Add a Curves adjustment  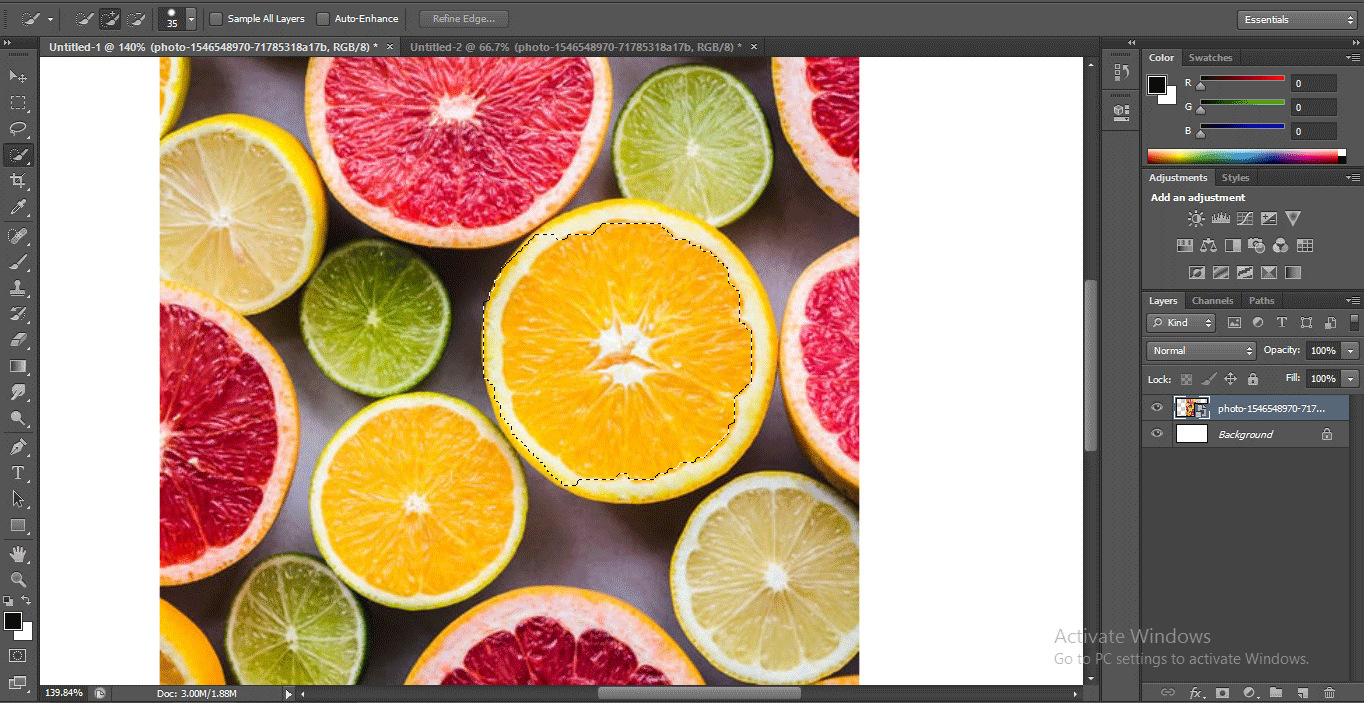point(1245,218)
